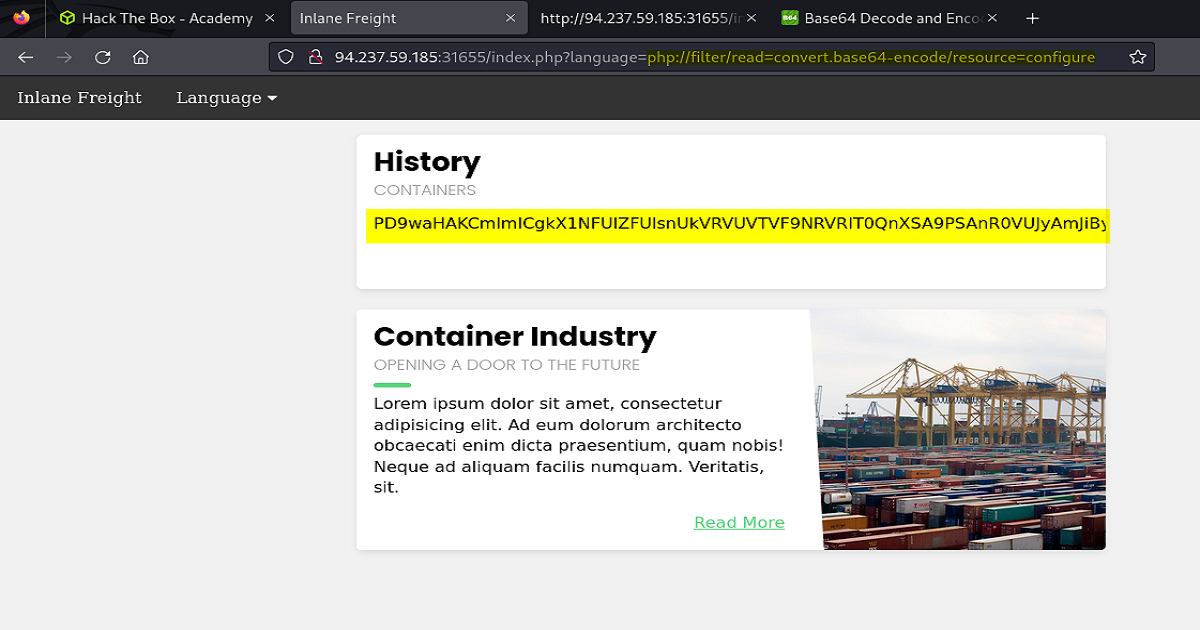Open the Firefox menu icon
1200x630 pixels.
tap(22, 17)
